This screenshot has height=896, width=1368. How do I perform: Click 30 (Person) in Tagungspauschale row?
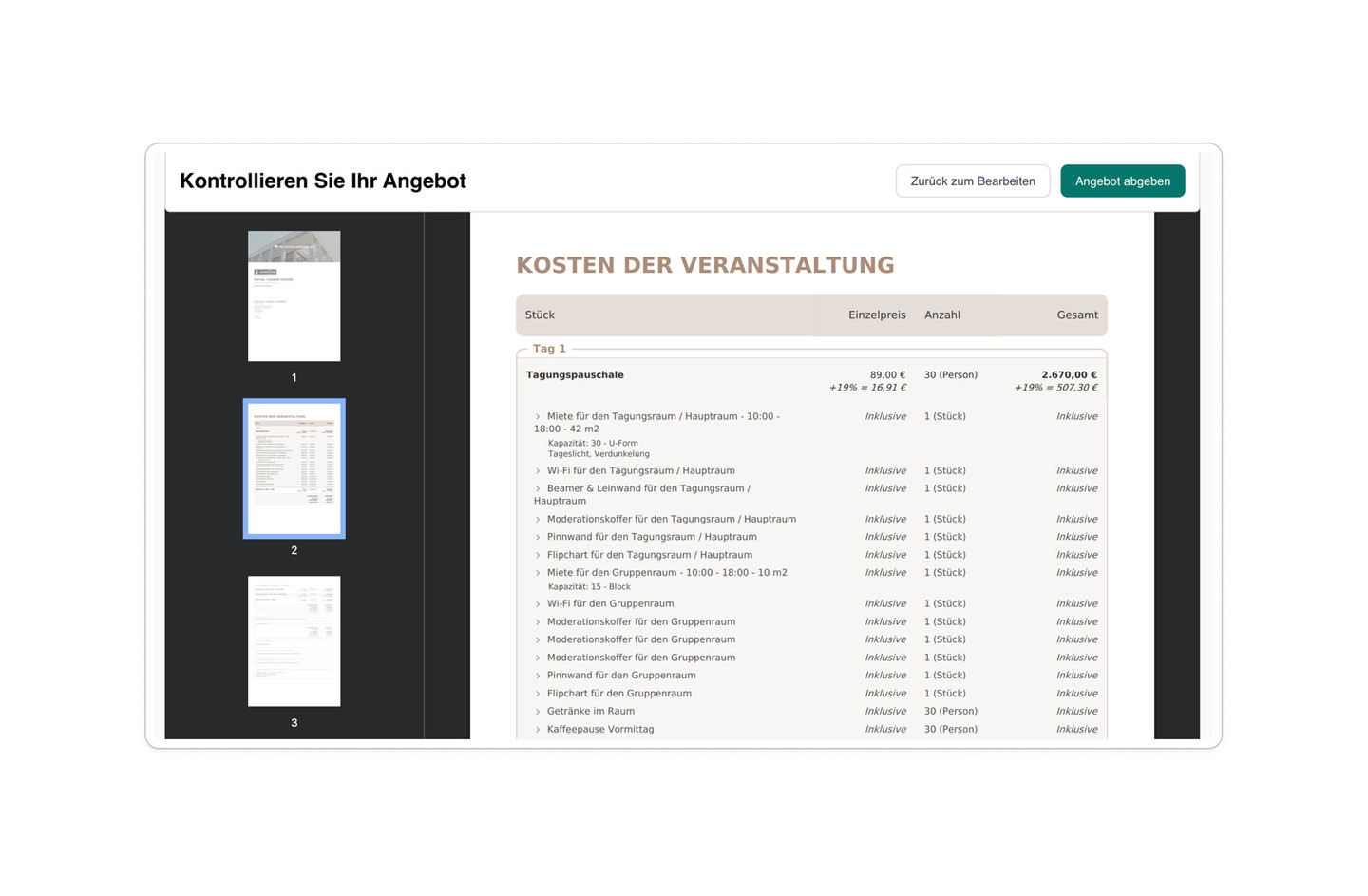(x=951, y=374)
